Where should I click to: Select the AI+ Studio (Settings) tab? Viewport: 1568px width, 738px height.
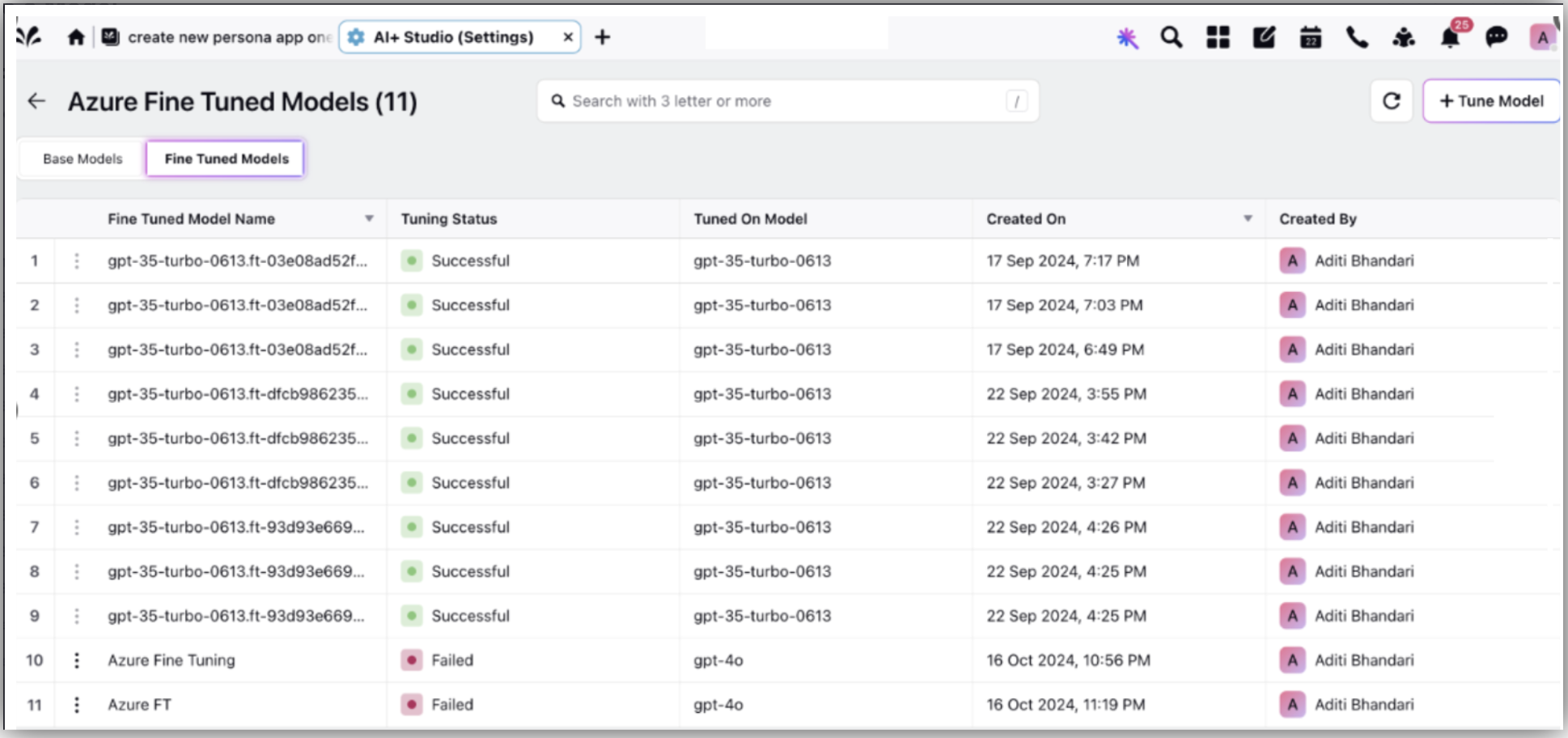(x=460, y=37)
